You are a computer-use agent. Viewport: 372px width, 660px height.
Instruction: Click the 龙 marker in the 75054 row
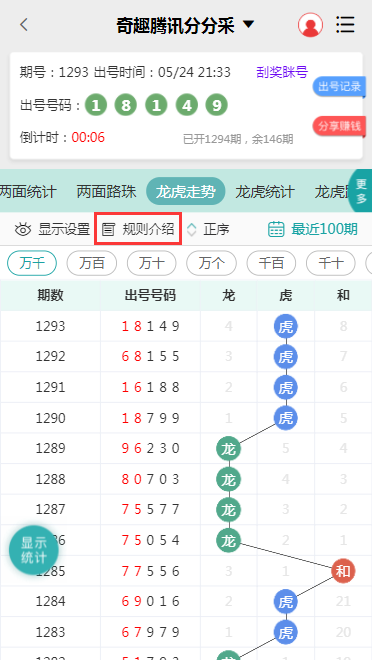229,540
